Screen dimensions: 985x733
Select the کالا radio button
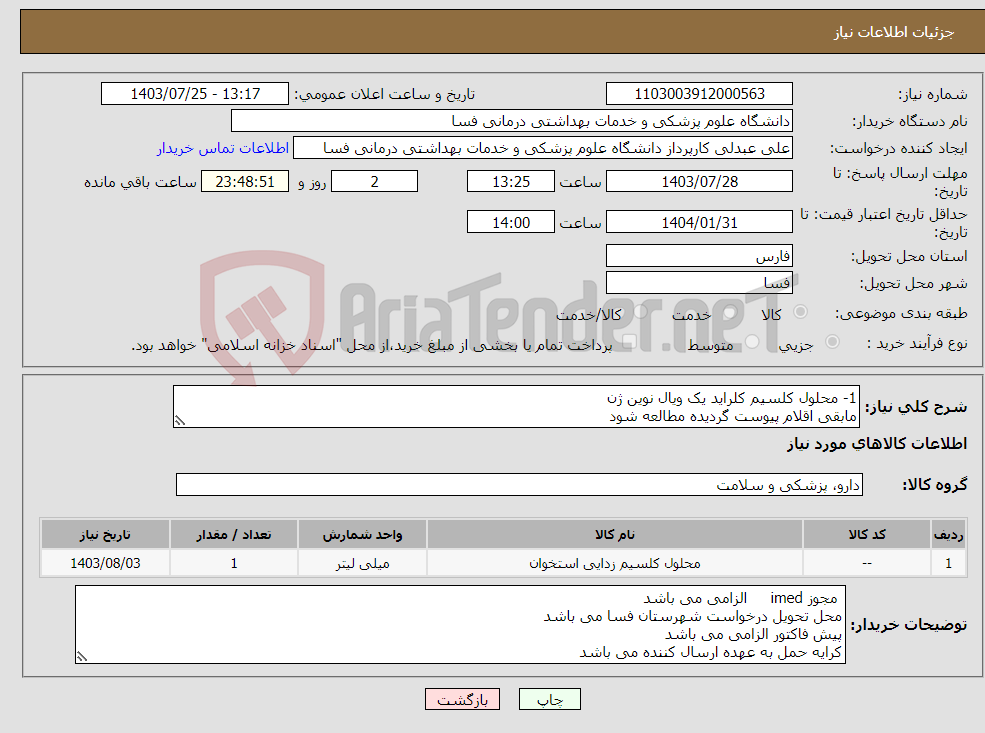pos(800,312)
